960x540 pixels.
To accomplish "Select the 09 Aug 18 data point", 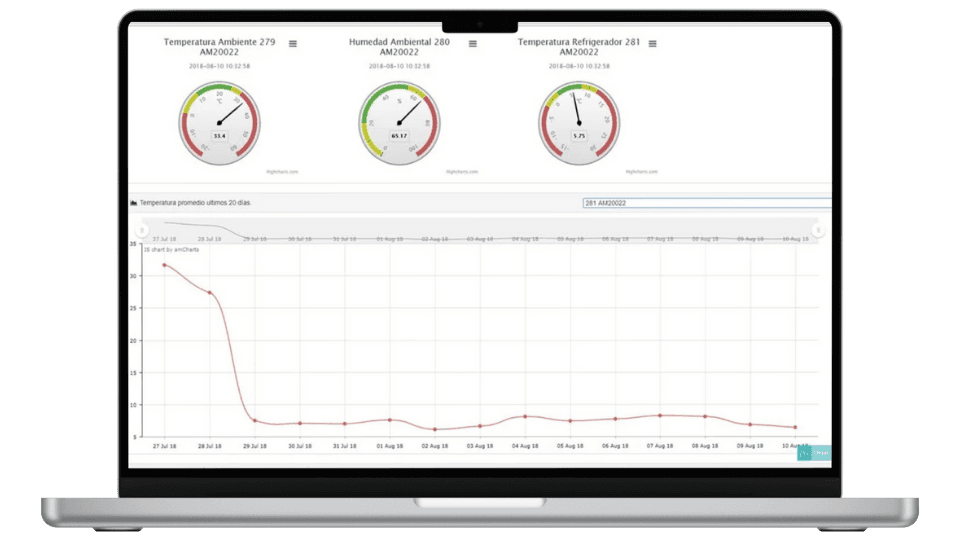I will point(750,424).
